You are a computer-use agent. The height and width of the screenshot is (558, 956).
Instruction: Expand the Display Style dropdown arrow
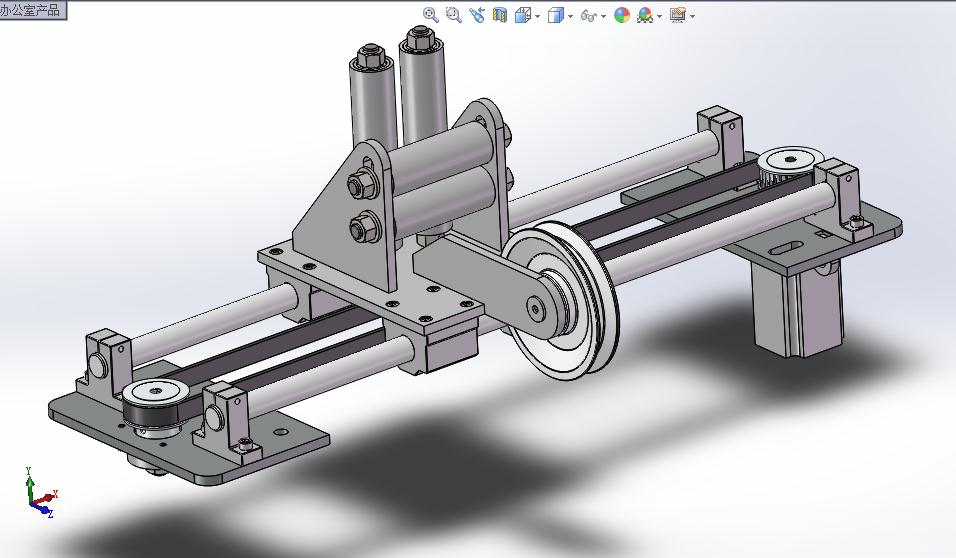(571, 16)
